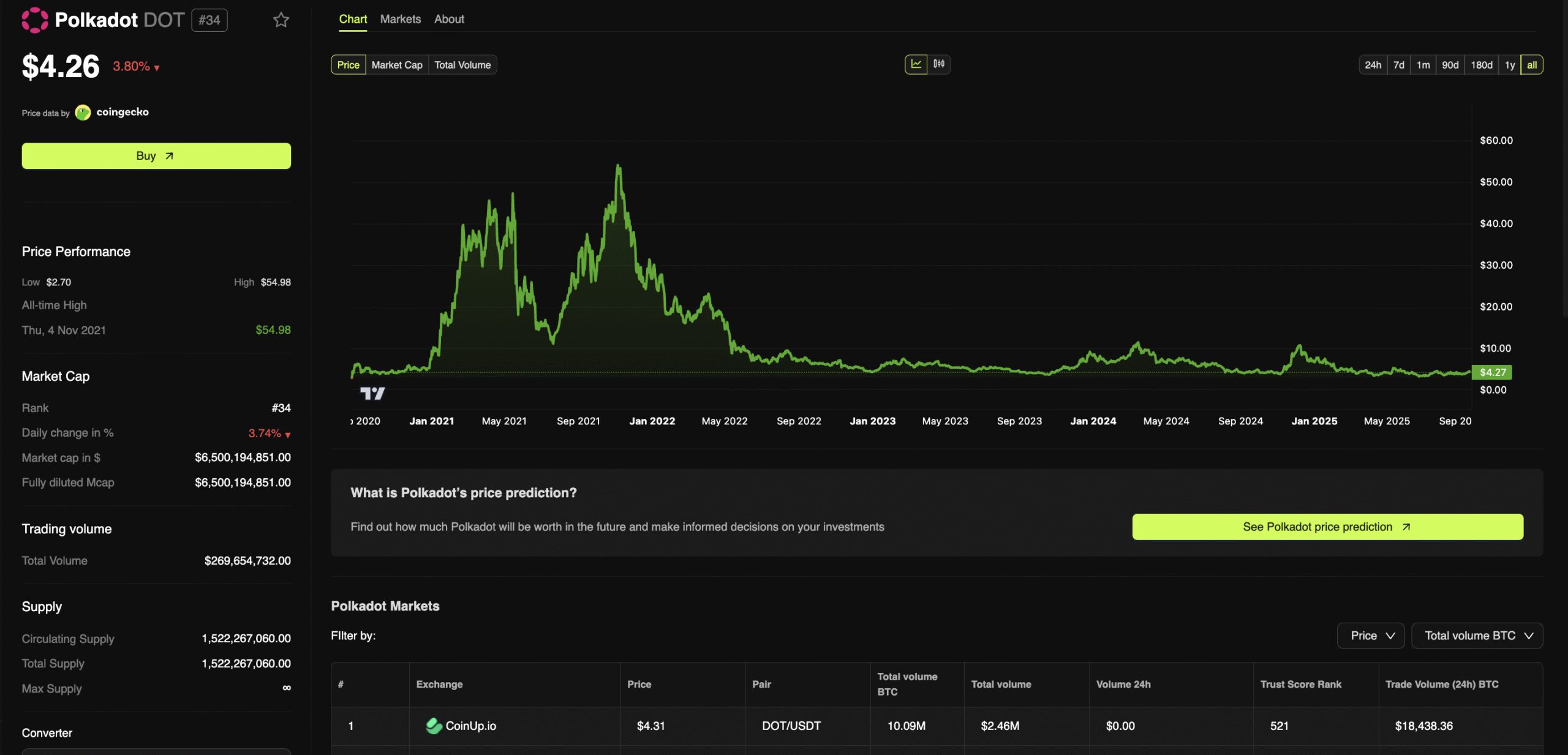The width and height of the screenshot is (1568, 755).
Task: Toggle the star to favorite Polkadot
Action: (x=281, y=20)
